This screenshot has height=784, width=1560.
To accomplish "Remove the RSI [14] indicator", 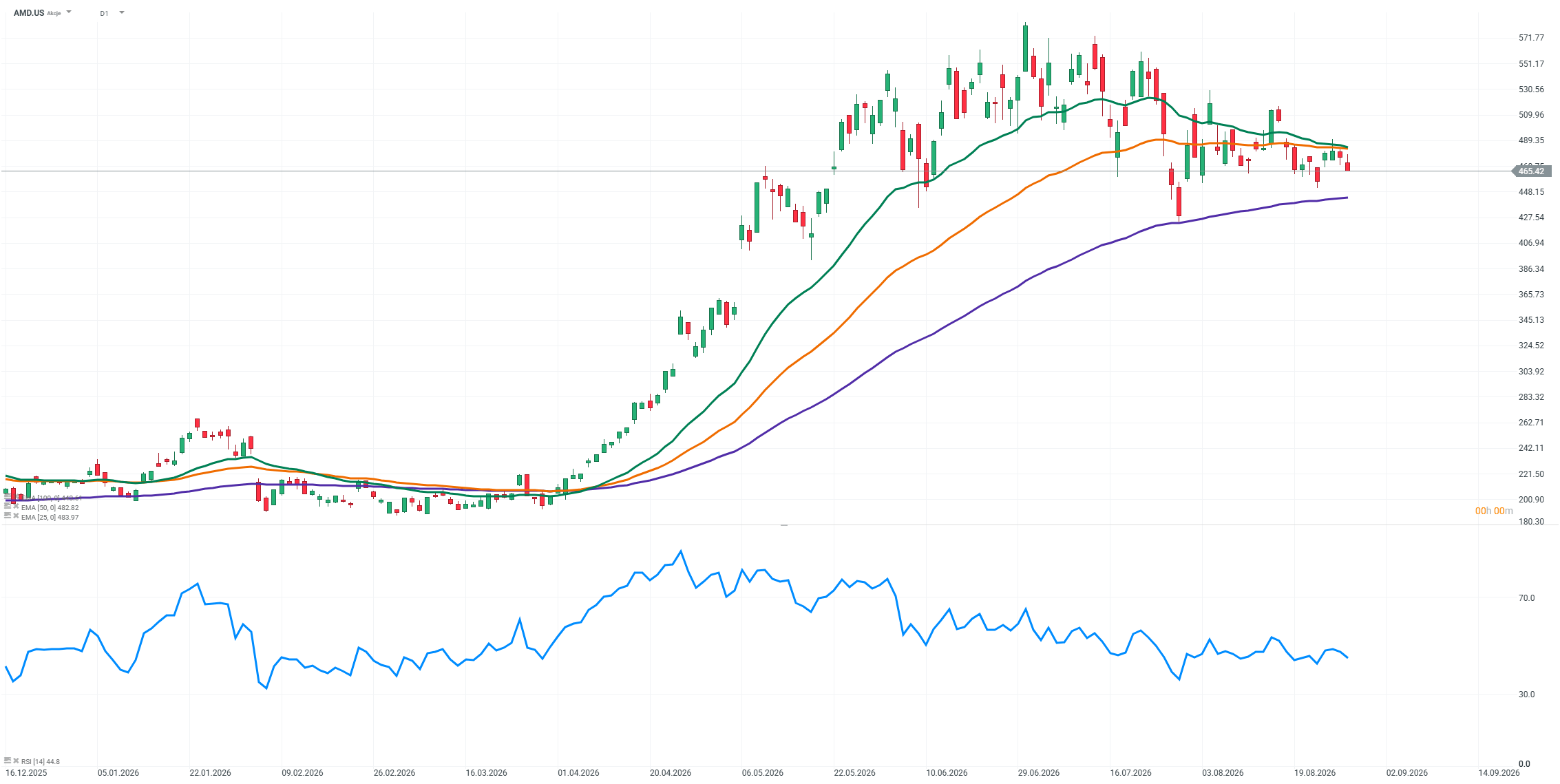I will click(x=16, y=761).
